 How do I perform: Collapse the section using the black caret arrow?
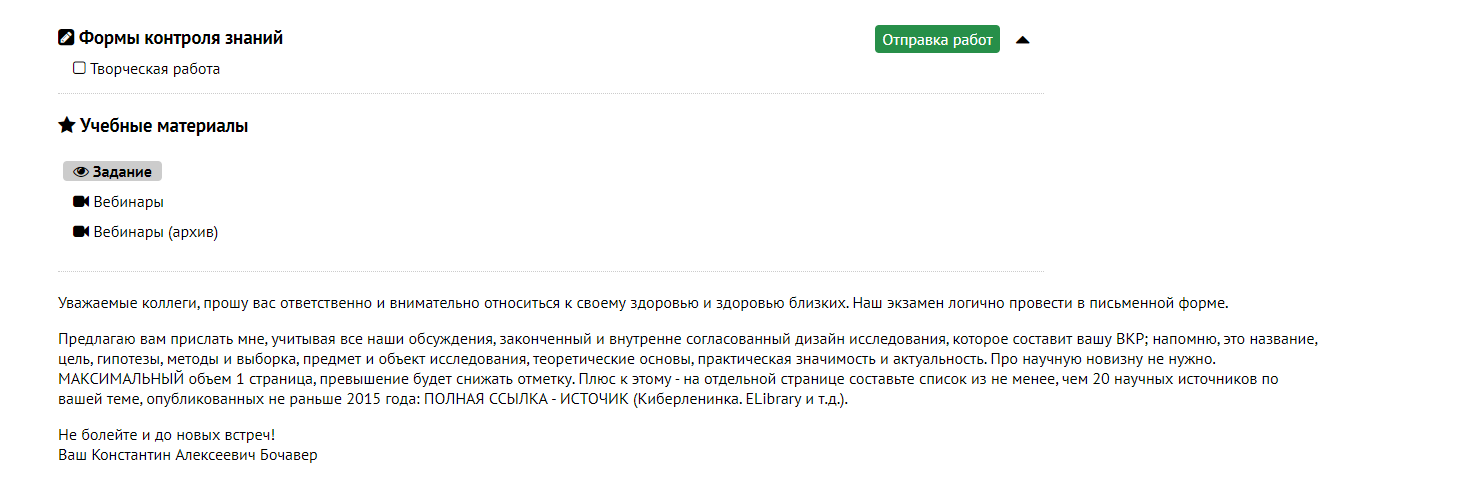(1022, 40)
